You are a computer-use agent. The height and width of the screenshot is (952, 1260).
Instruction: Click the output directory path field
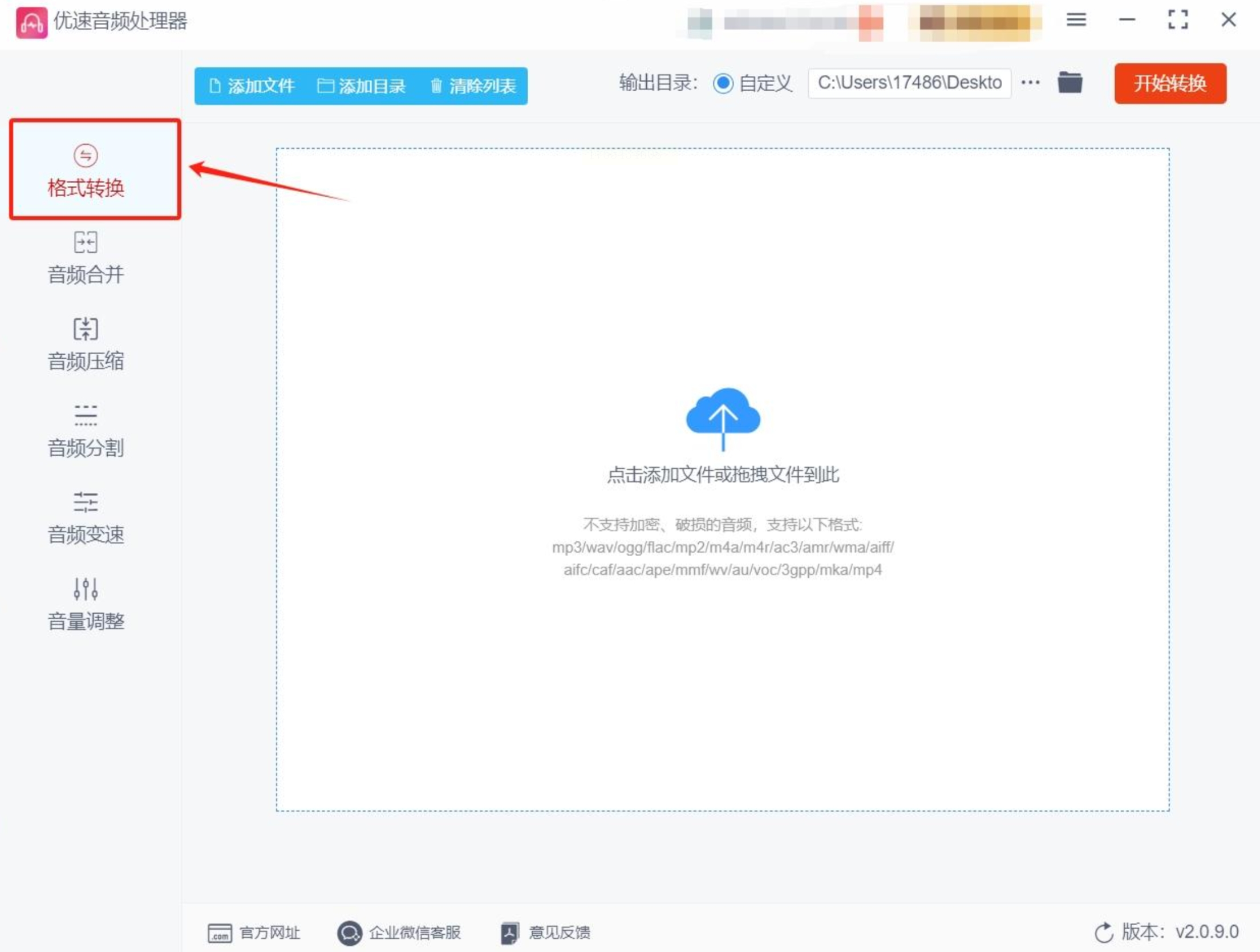[x=909, y=83]
